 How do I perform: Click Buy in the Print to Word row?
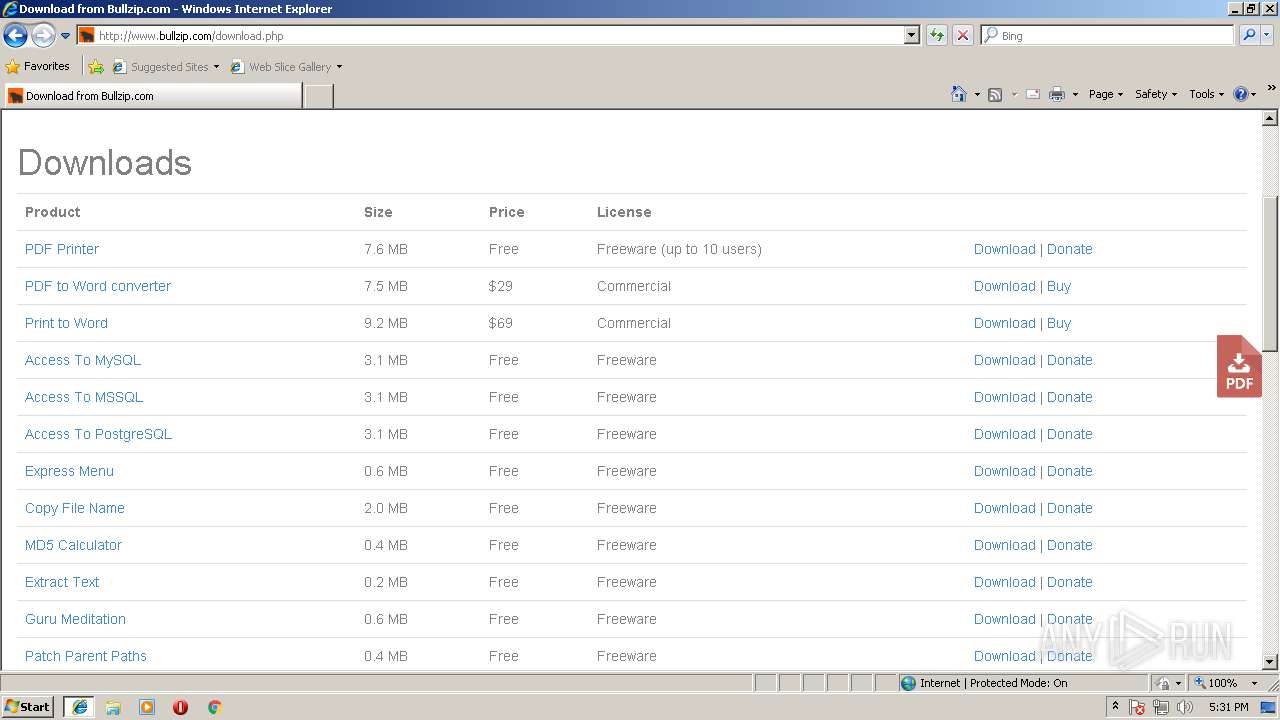[x=1058, y=323]
